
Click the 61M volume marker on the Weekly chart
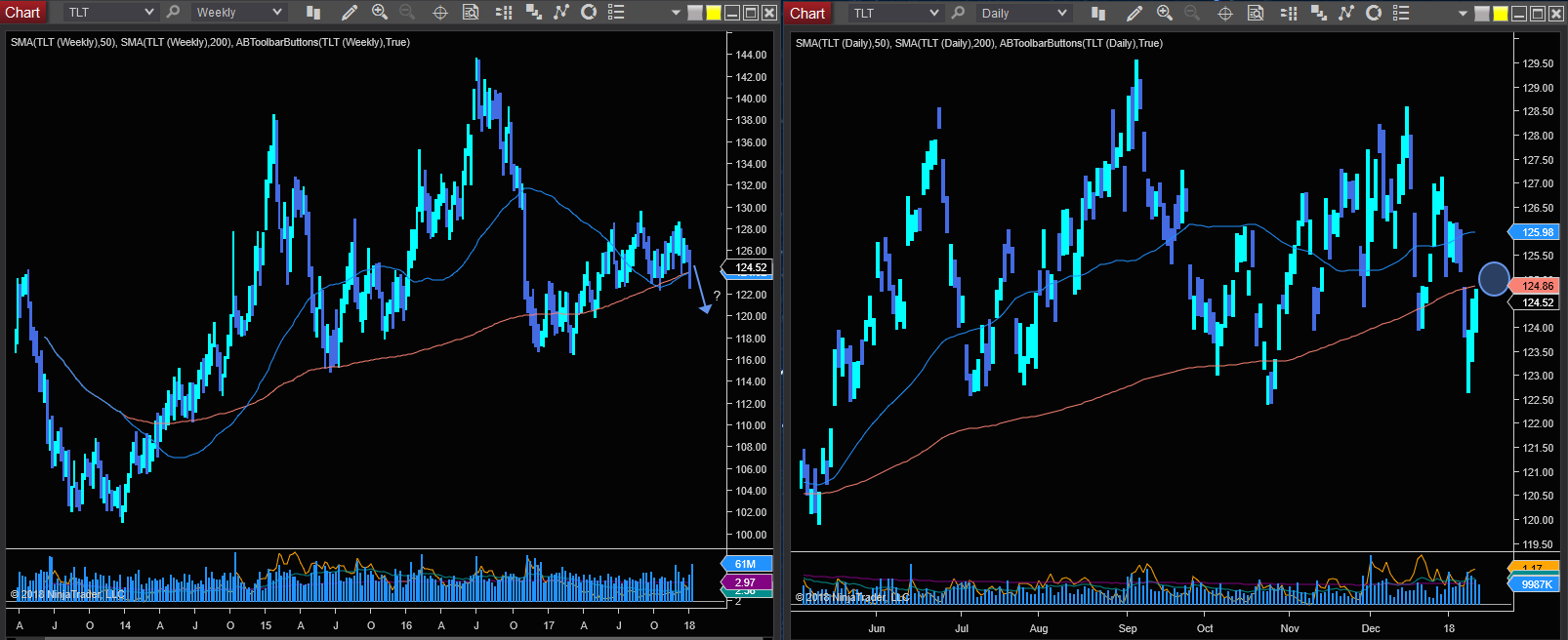point(748,564)
